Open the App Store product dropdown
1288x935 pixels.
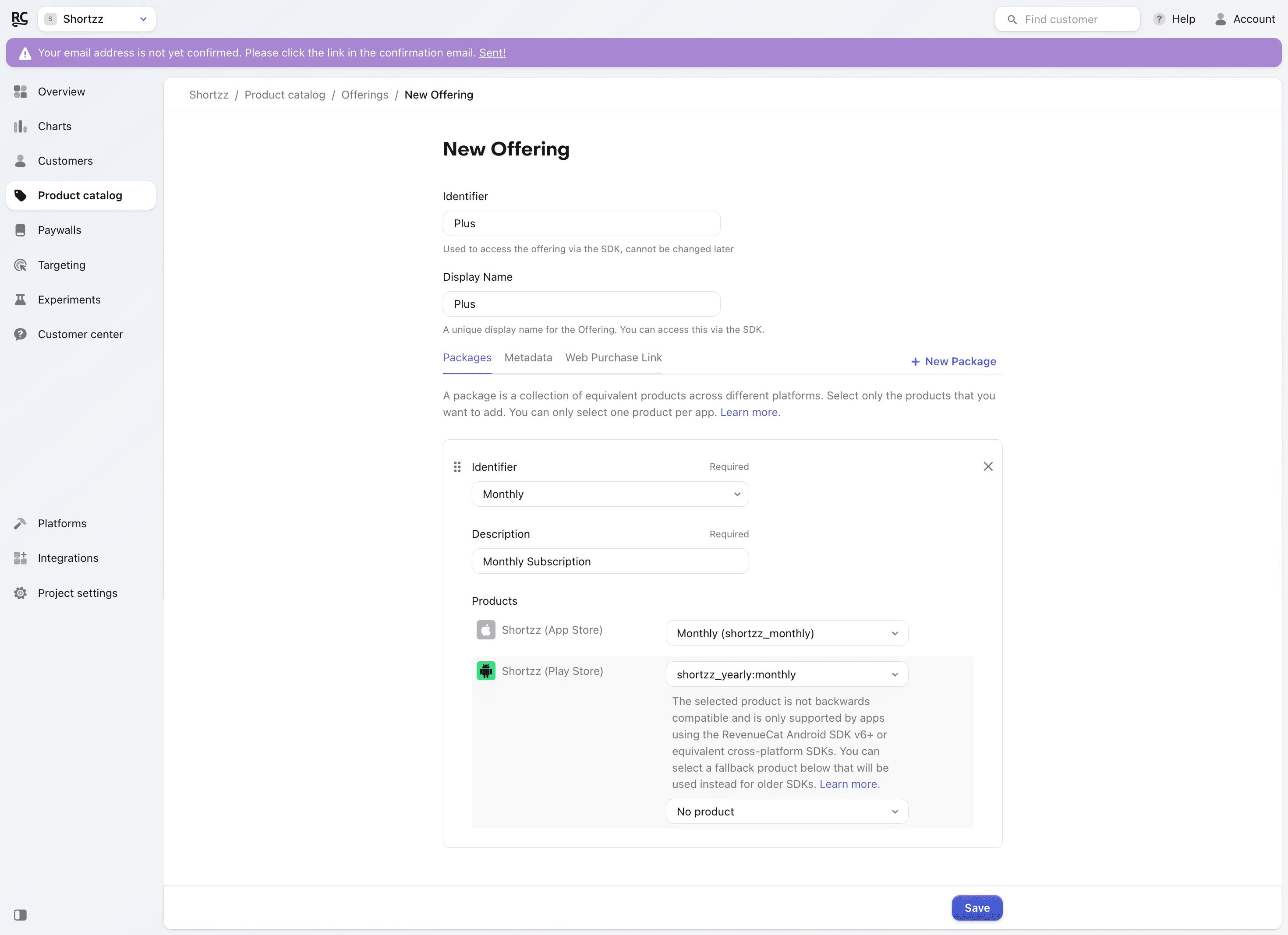786,633
